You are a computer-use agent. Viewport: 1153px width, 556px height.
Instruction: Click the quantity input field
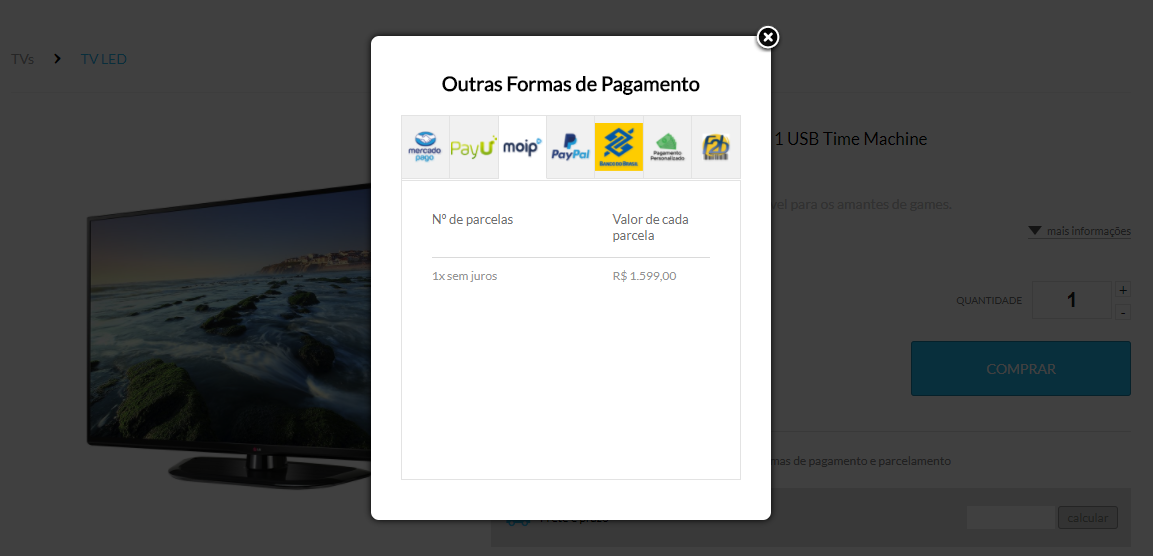click(x=1071, y=300)
